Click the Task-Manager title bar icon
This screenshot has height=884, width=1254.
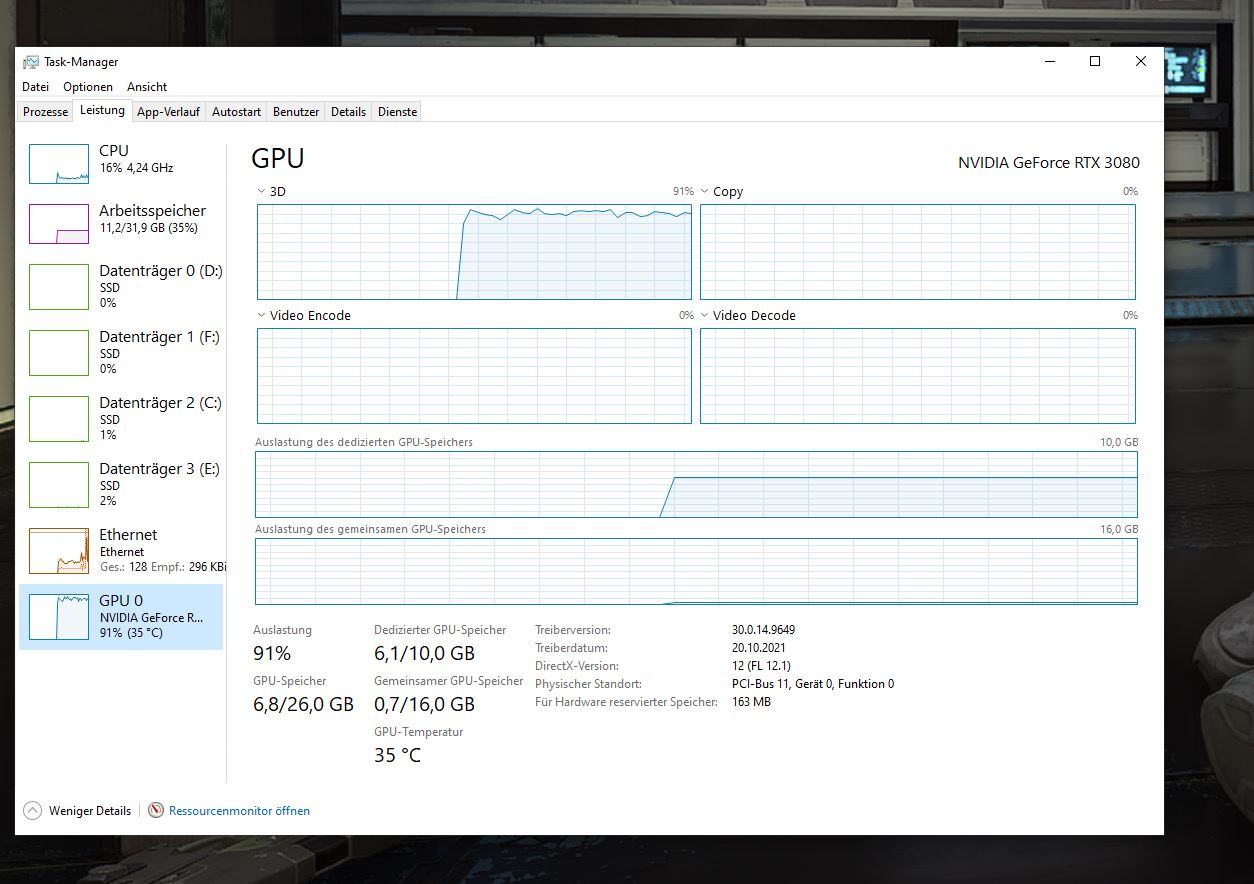click(x=31, y=62)
